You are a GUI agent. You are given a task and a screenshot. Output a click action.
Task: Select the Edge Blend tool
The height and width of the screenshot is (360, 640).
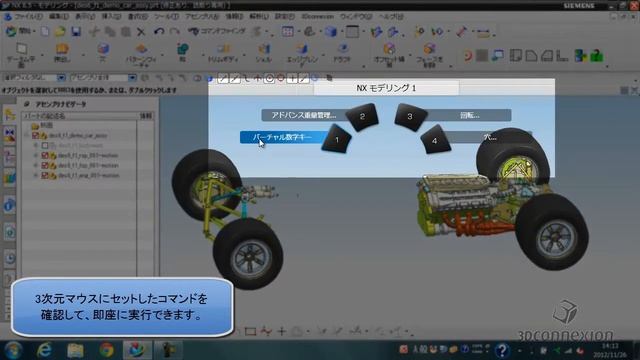point(302,55)
